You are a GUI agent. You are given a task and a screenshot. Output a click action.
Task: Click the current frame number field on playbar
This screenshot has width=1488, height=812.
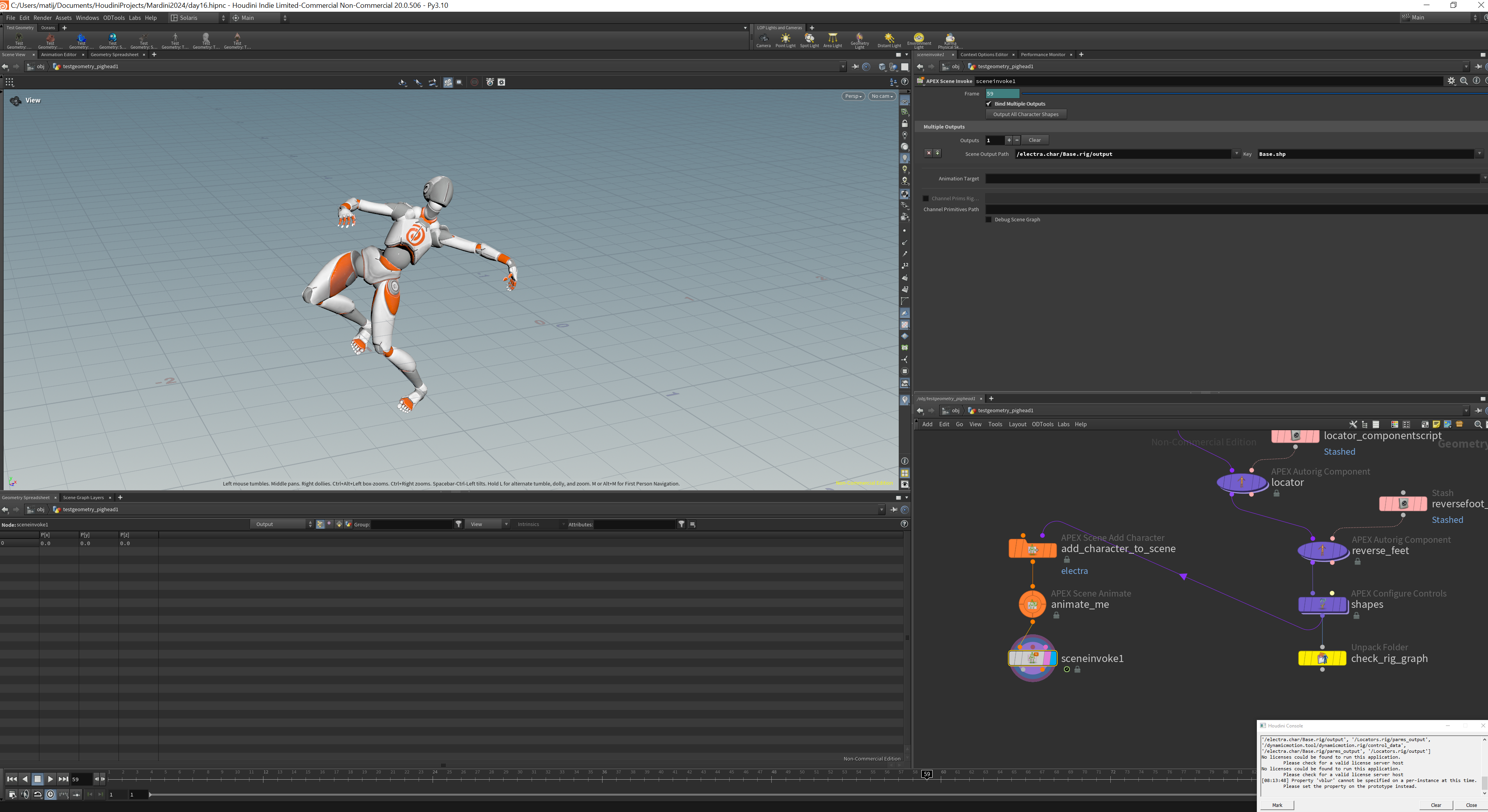click(81, 779)
